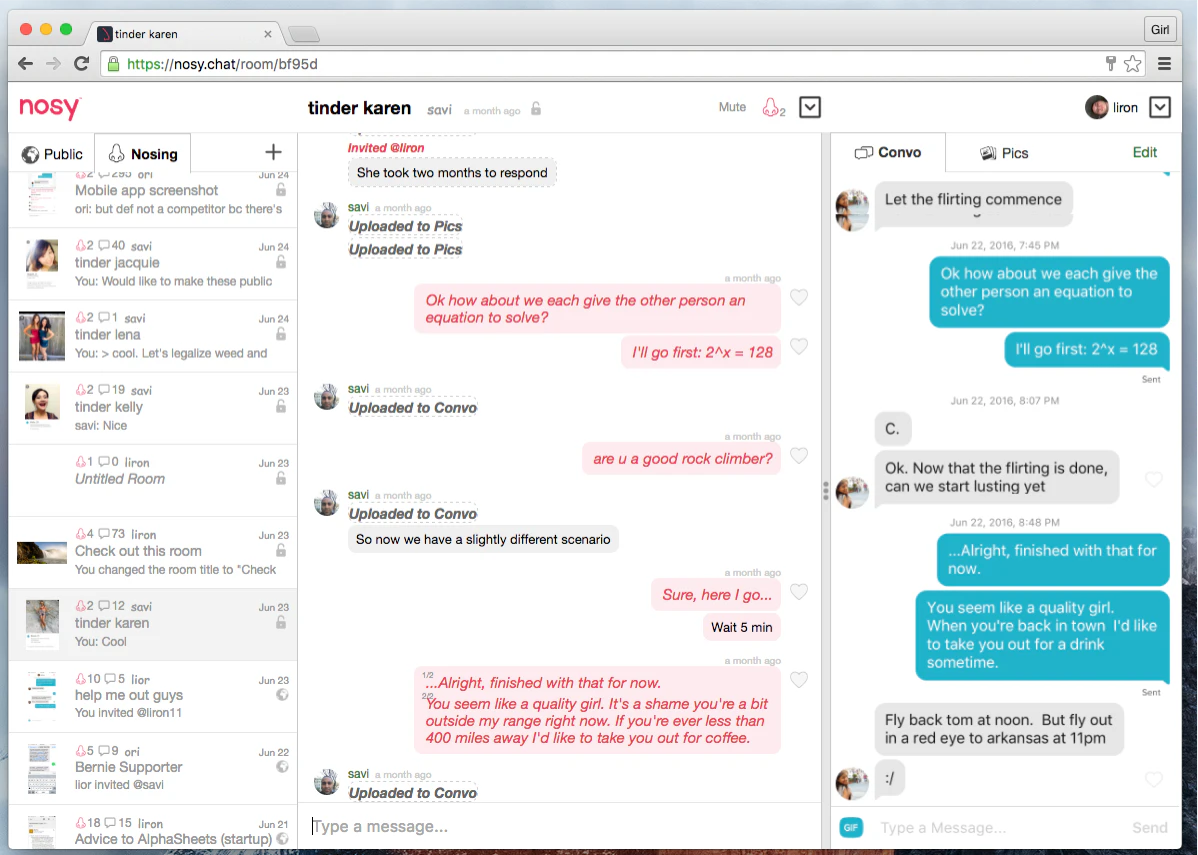Click the Girl profile button in Chrome
1198x855 pixels.
pos(1160,30)
